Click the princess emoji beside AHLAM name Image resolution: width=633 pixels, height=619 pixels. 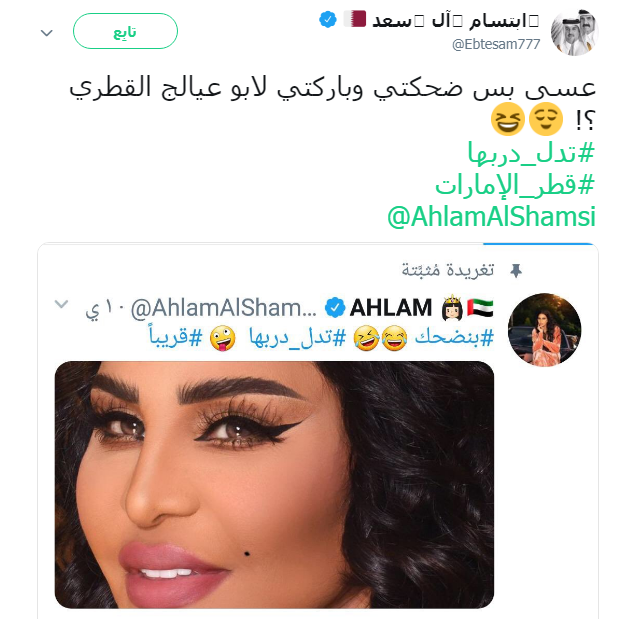pyautogui.click(x=452, y=308)
